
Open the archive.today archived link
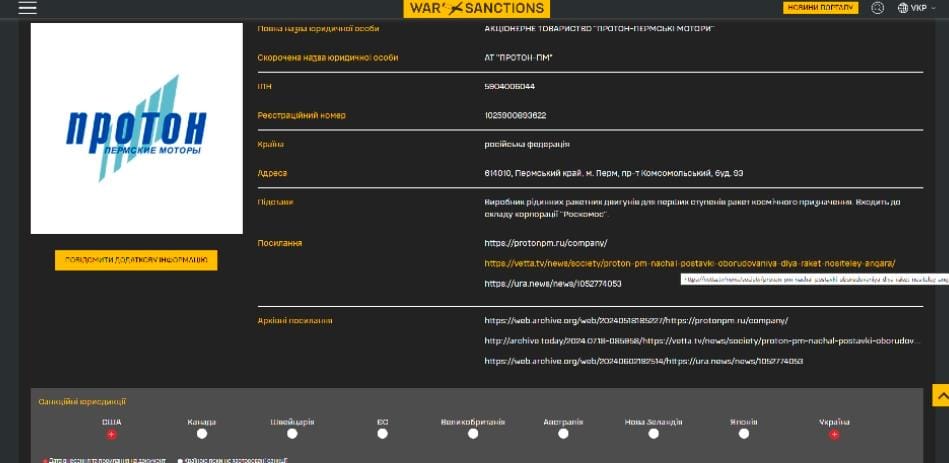pos(700,341)
